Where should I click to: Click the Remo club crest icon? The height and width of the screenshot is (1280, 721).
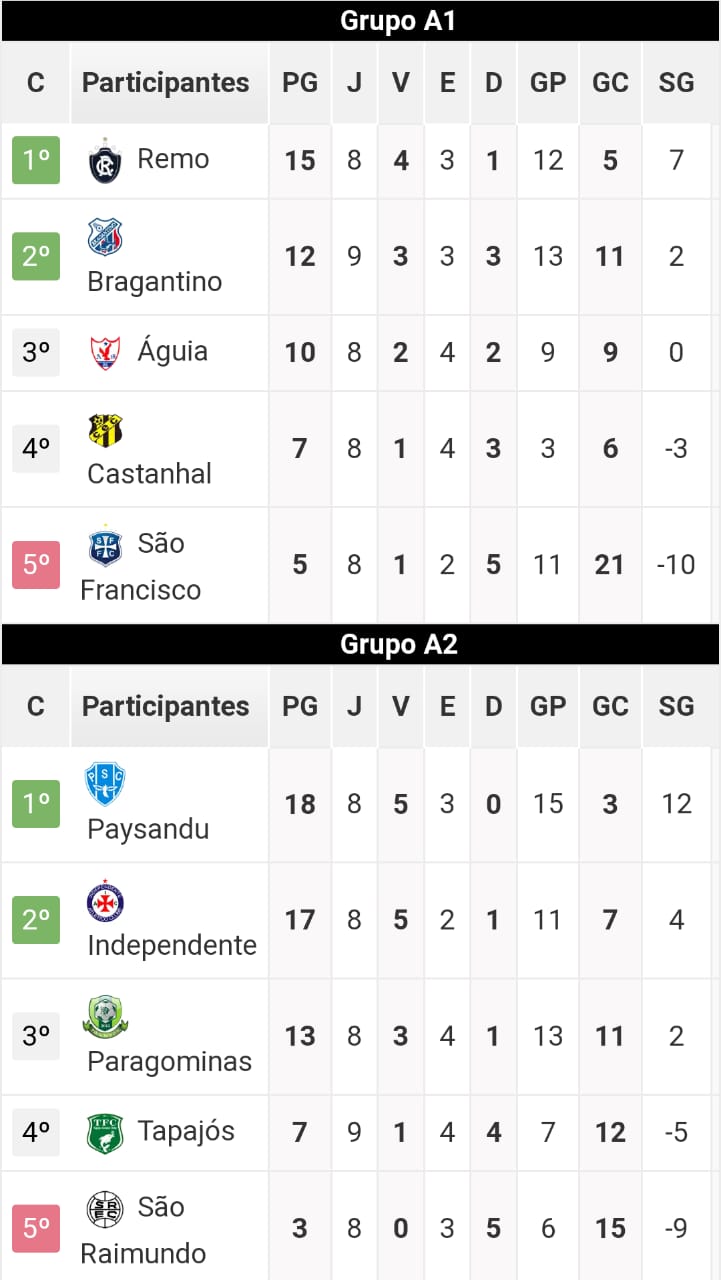105,160
